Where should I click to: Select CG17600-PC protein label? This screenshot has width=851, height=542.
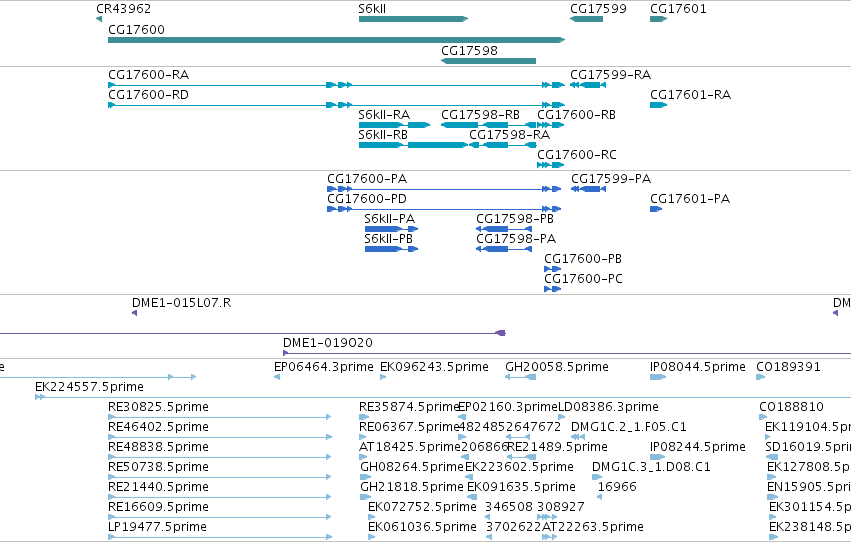(583, 279)
